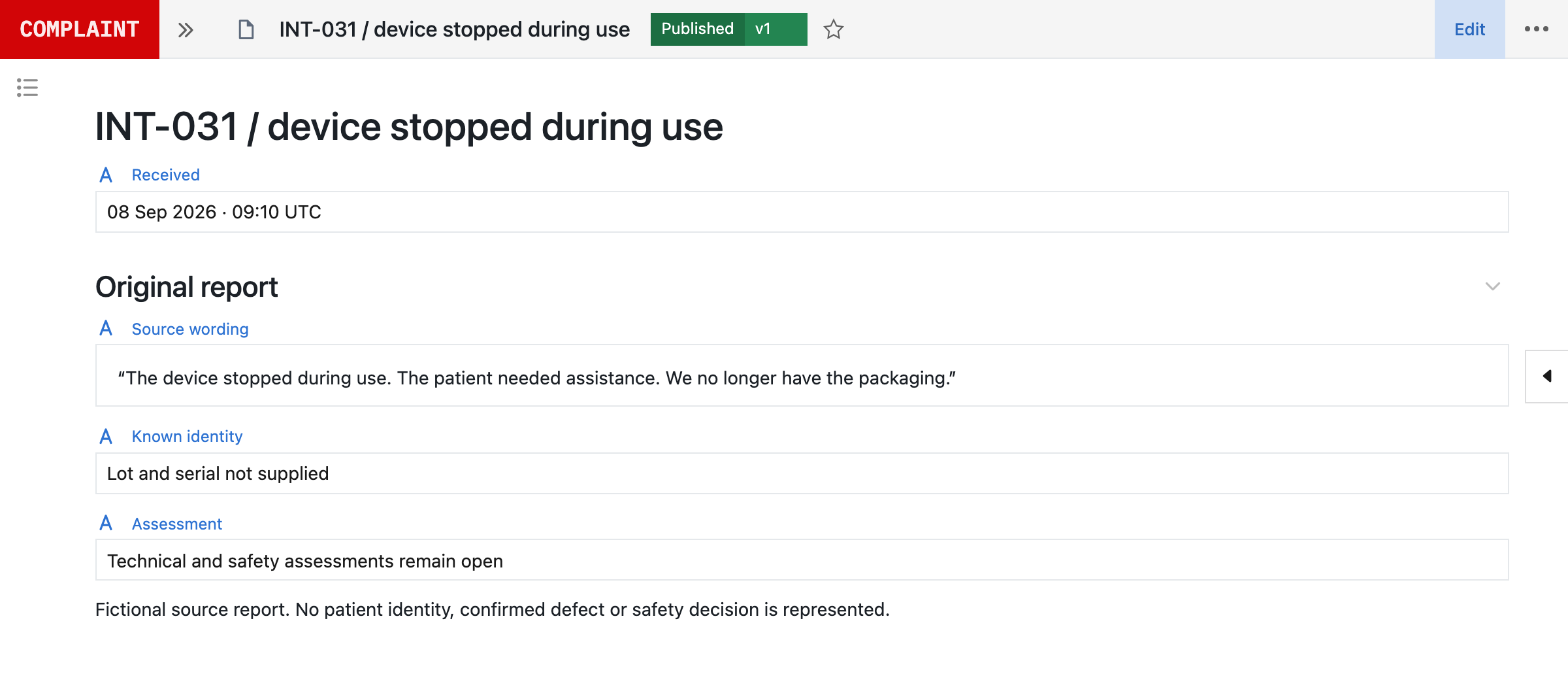
Task: Open the table of contents list icon
Action: click(27, 88)
